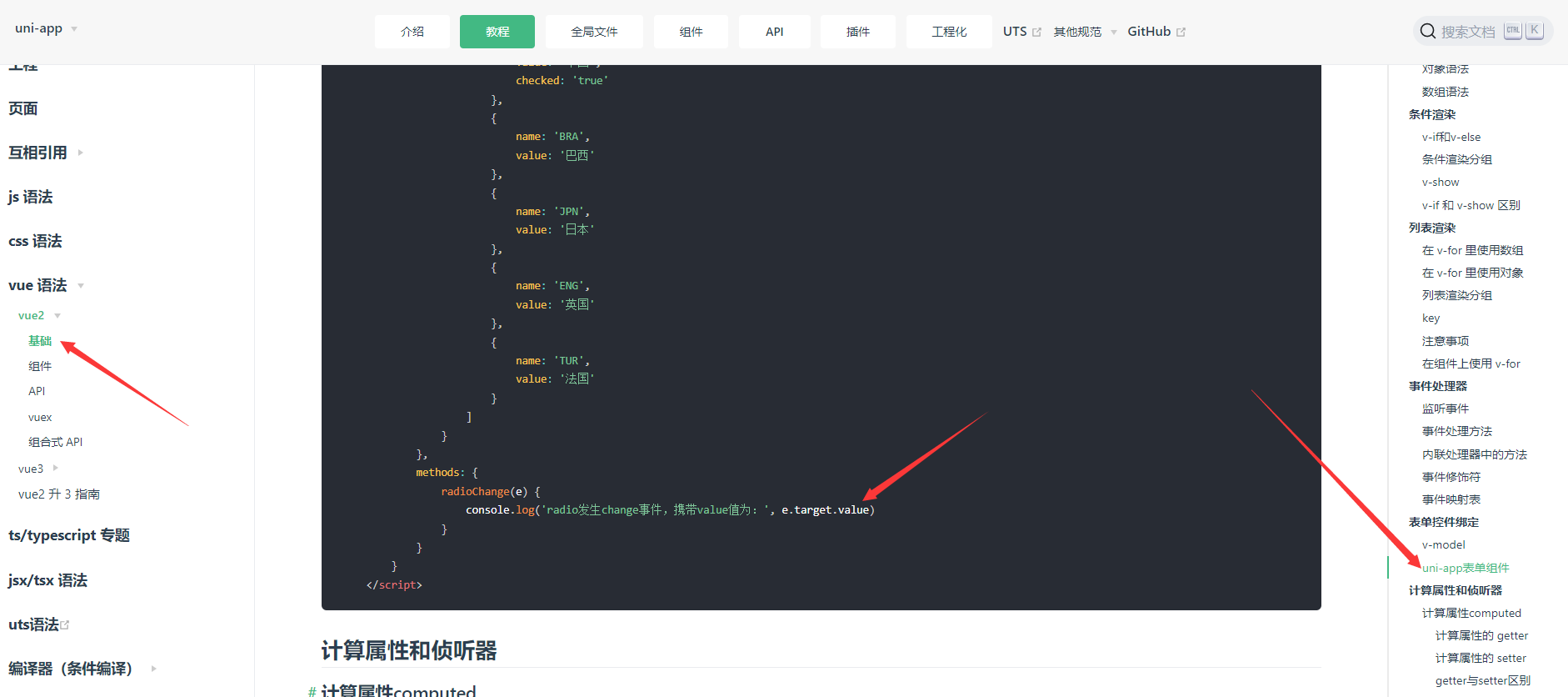Open css 语法 sidebar item
This screenshot has width=1568, height=697.
35,241
